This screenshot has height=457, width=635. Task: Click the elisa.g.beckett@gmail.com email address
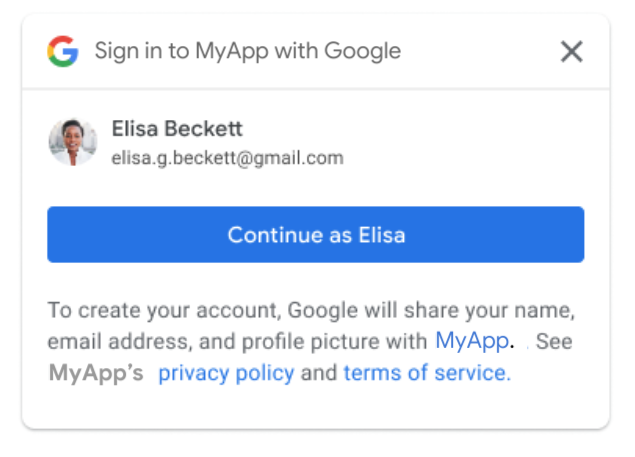(227, 157)
